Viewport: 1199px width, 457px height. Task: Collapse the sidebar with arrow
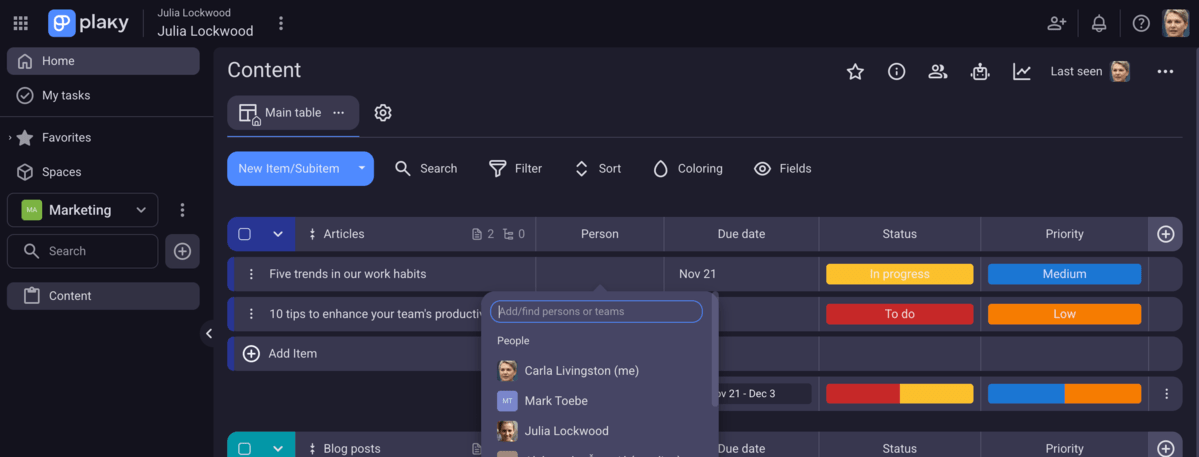pyautogui.click(x=209, y=333)
